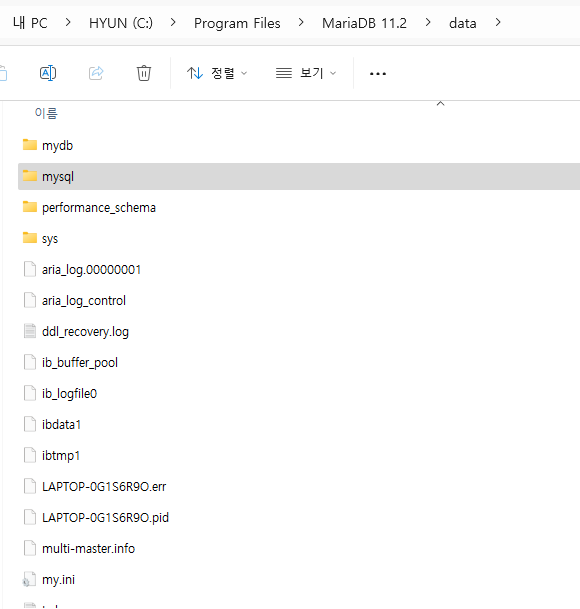580x609 pixels.
Task: Click the Delete trash can icon
Action: pyautogui.click(x=144, y=73)
